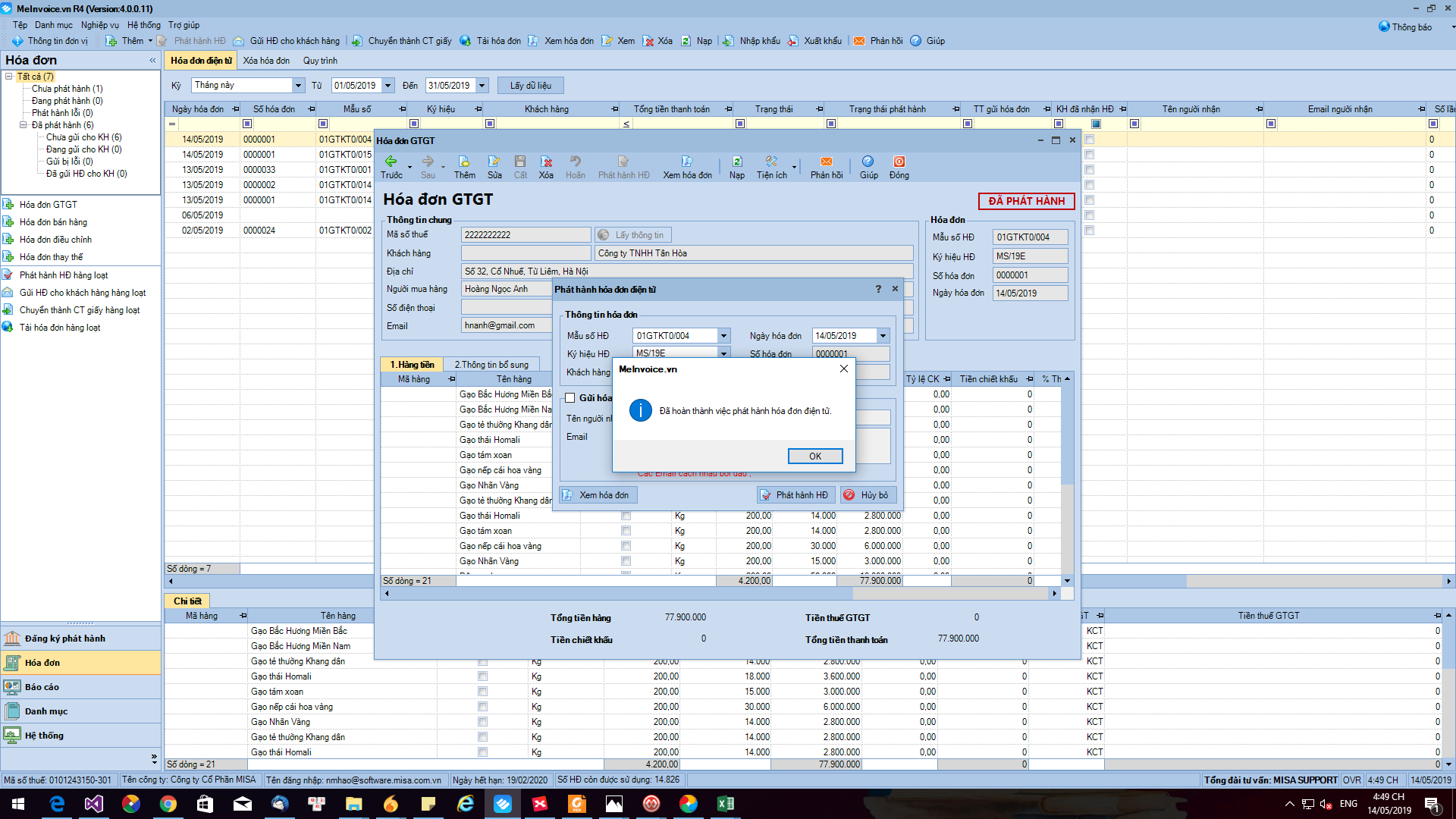The width and height of the screenshot is (1456, 819).
Task: Click the Thêm add icon in invoice window
Action: pos(464,162)
